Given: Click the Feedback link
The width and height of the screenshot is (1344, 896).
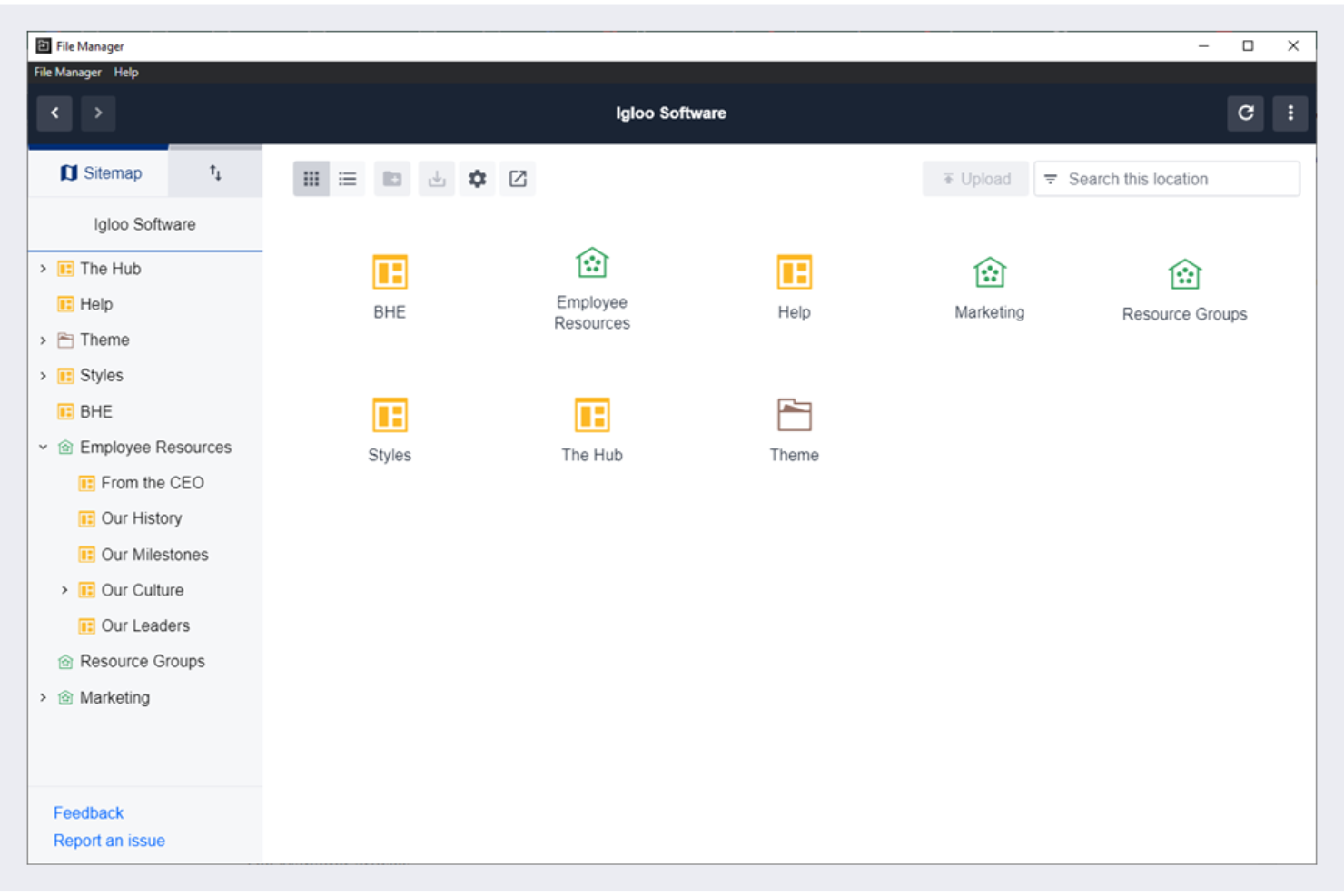Looking at the screenshot, I should tap(88, 812).
